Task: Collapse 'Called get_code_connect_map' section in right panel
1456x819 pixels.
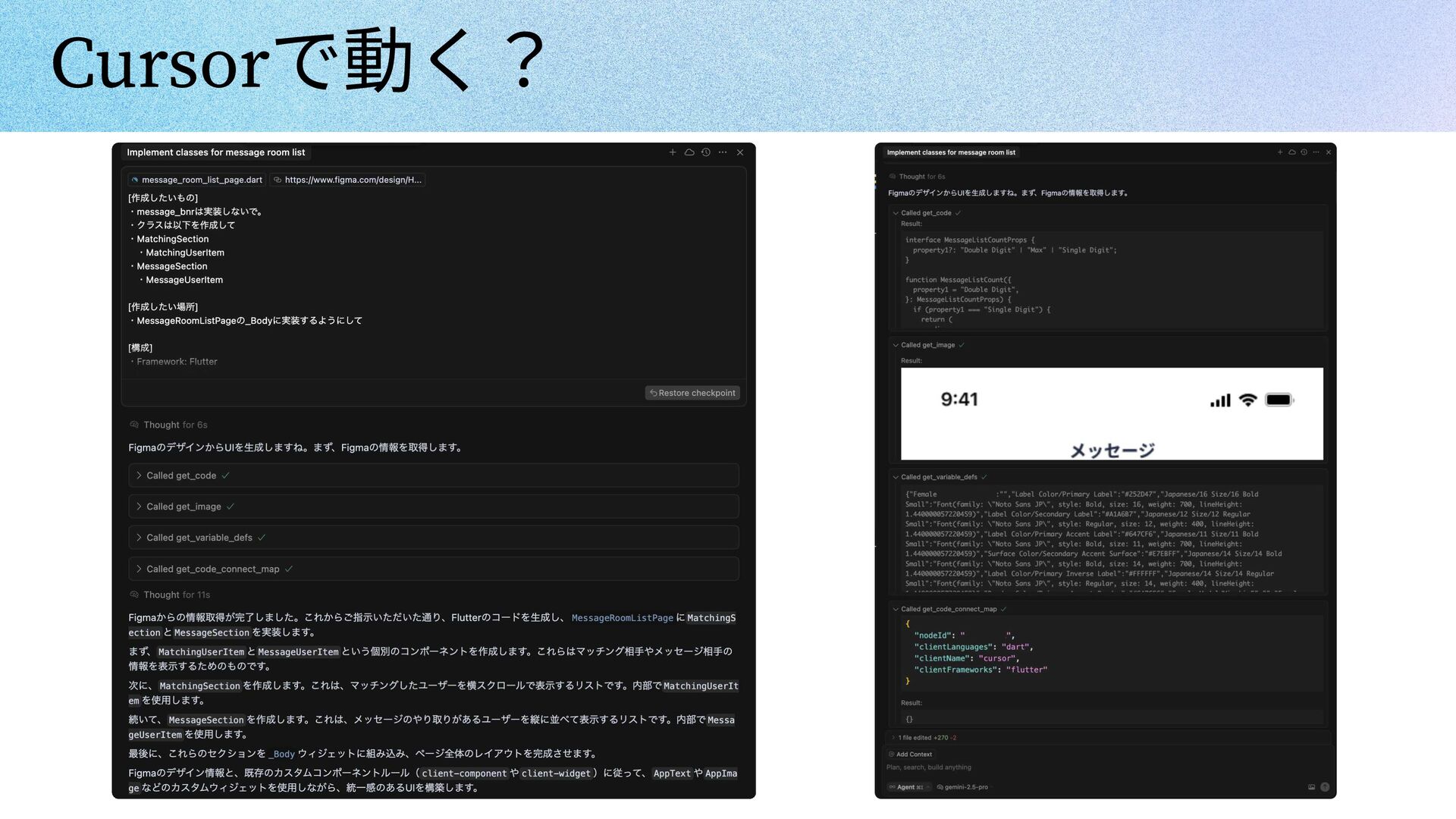Action: (x=949, y=609)
